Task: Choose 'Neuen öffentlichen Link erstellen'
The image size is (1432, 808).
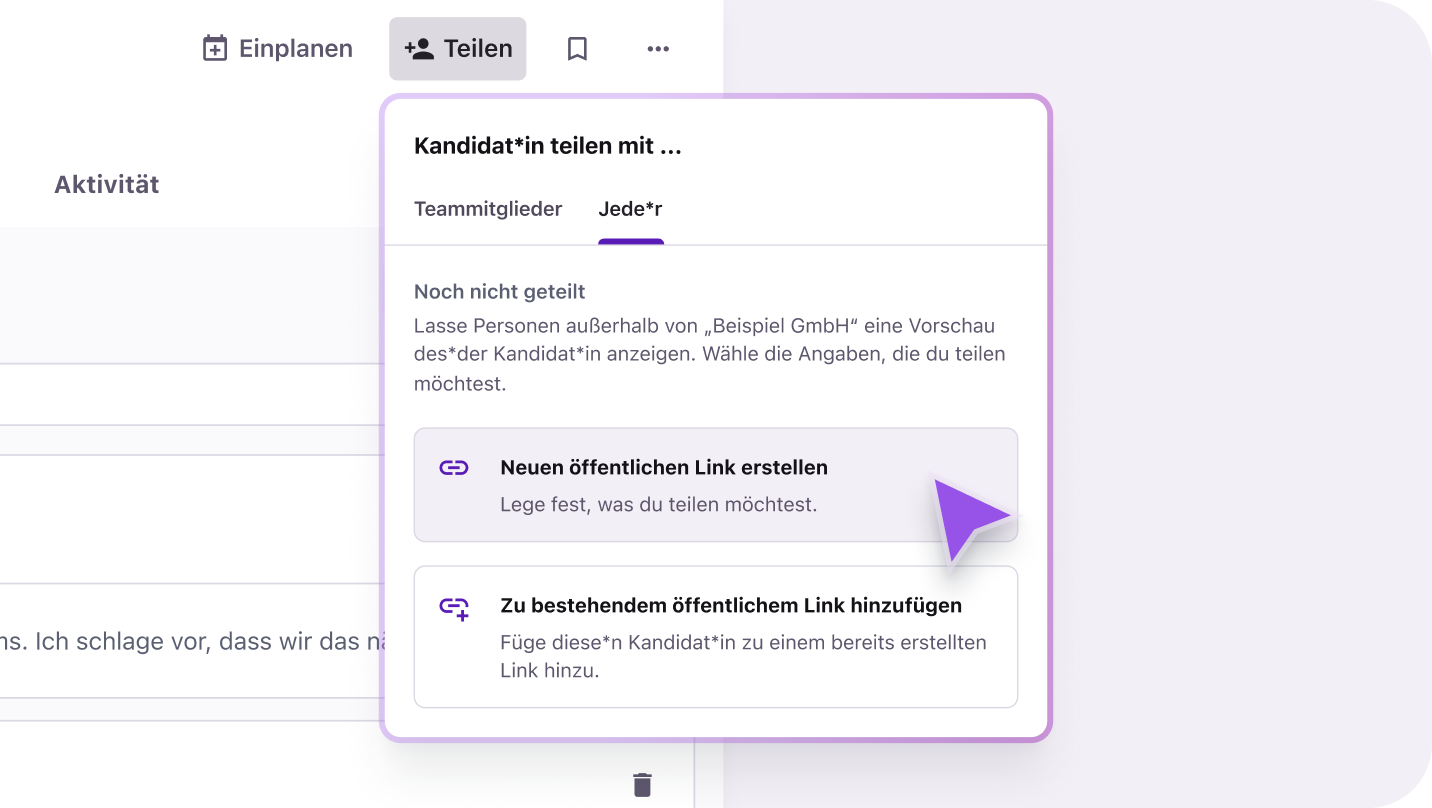Action: pos(664,467)
